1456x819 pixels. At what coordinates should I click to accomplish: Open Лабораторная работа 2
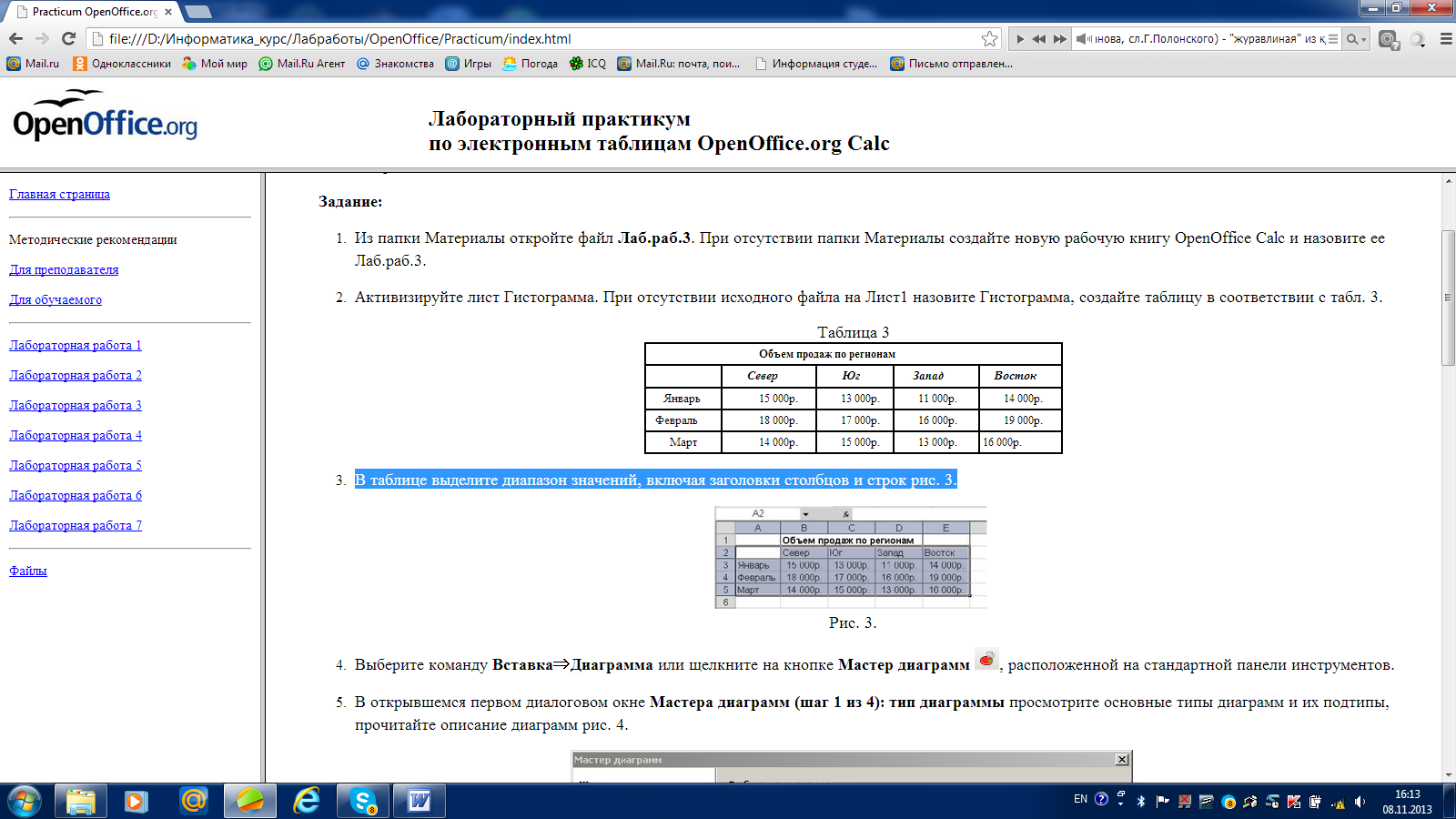[76, 375]
